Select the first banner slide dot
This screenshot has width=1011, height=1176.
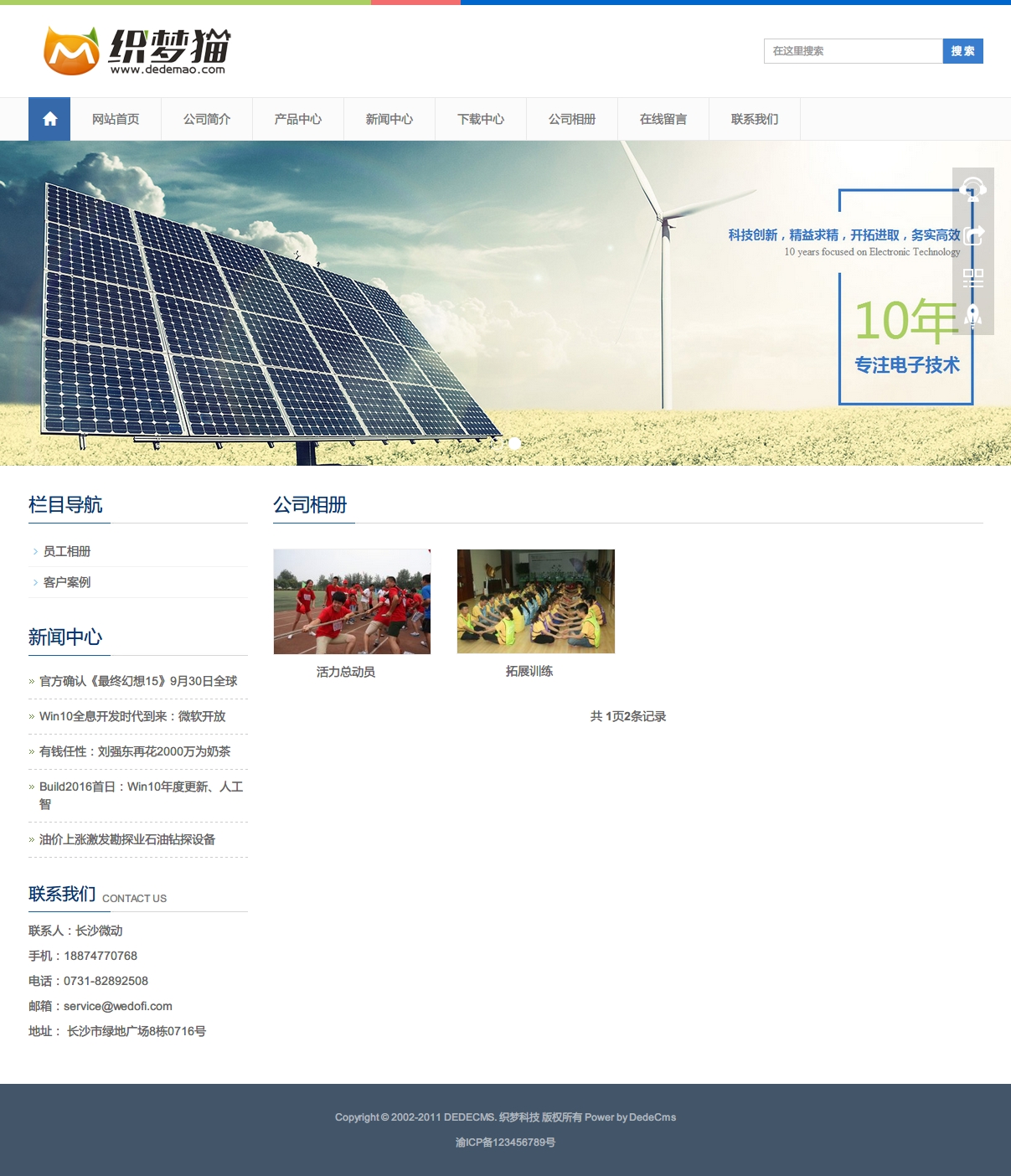pyautogui.click(x=498, y=443)
